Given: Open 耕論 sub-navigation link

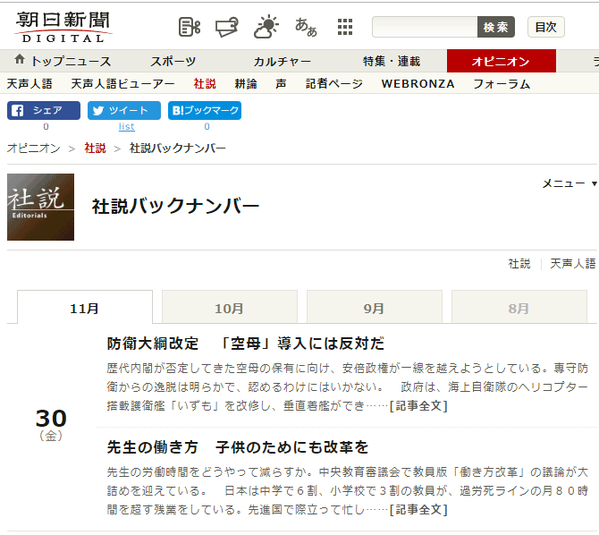Looking at the screenshot, I should (x=246, y=84).
